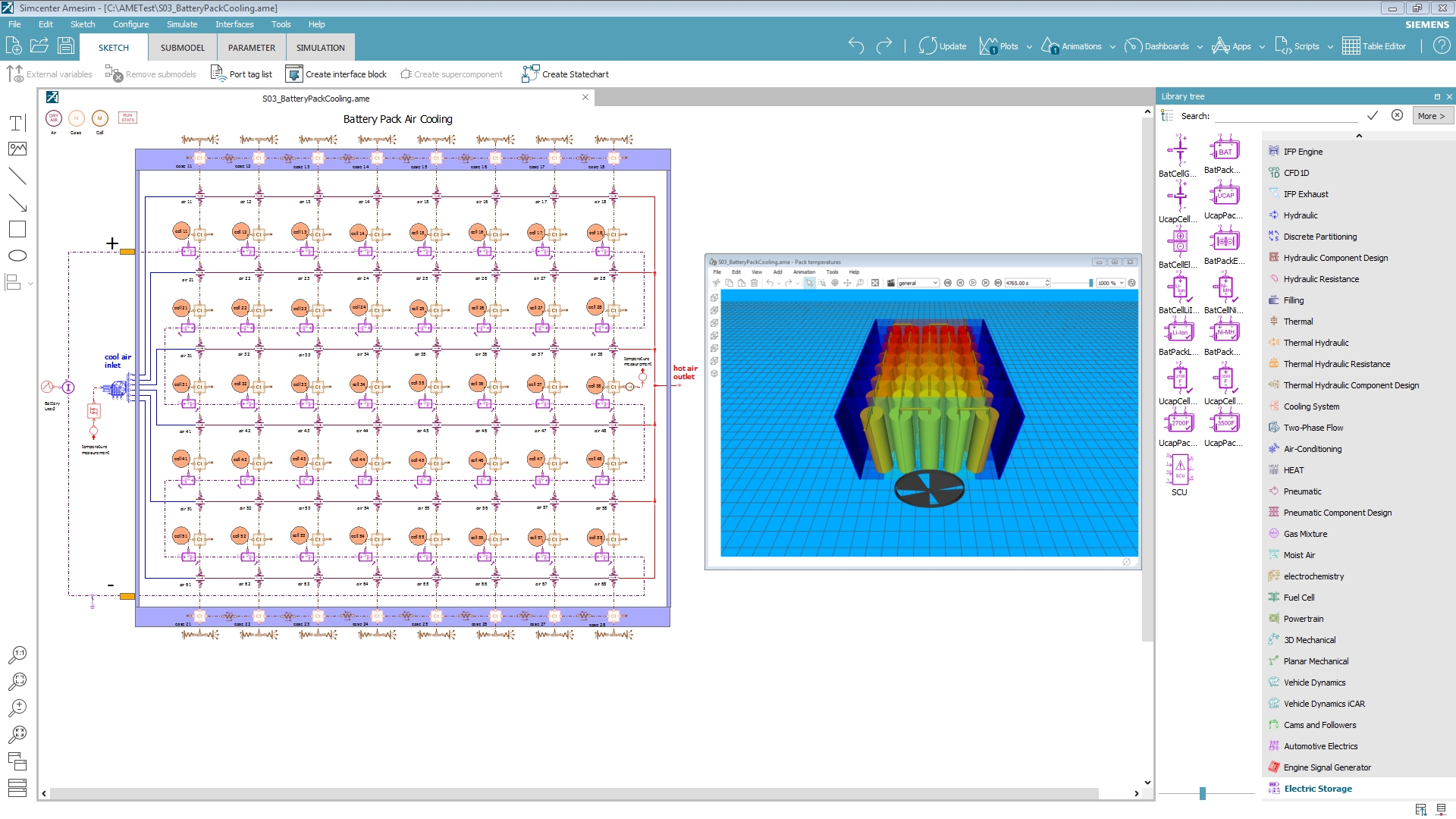Click the Update sketch icon

coord(927,45)
